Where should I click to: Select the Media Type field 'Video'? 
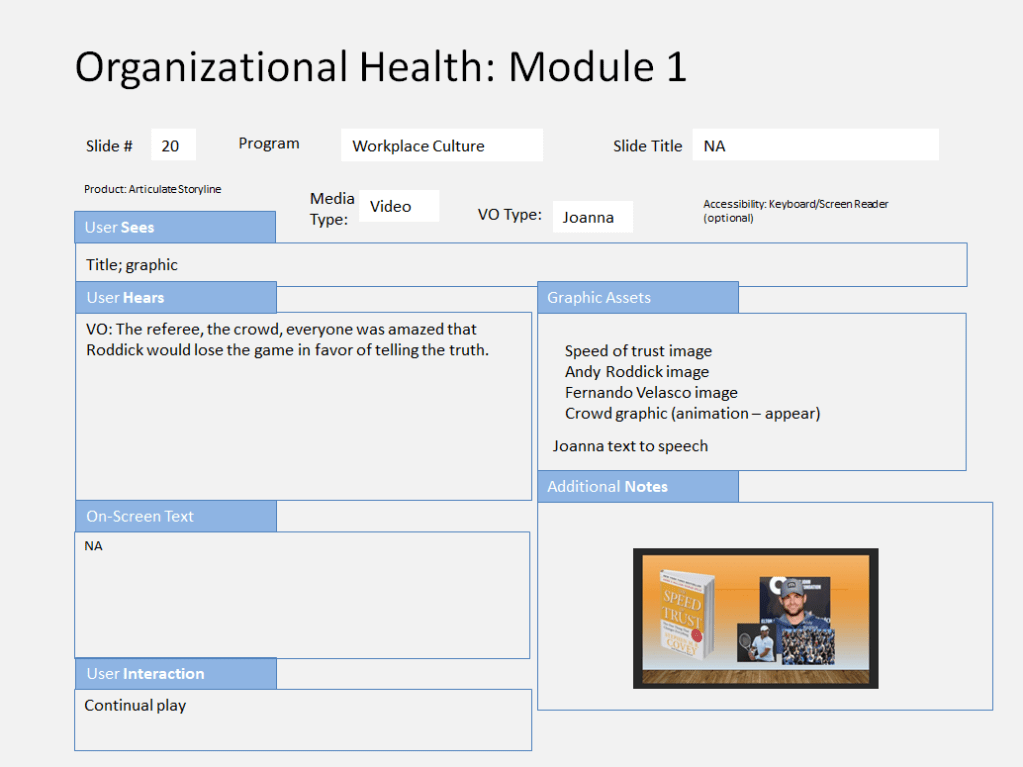point(398,206)
